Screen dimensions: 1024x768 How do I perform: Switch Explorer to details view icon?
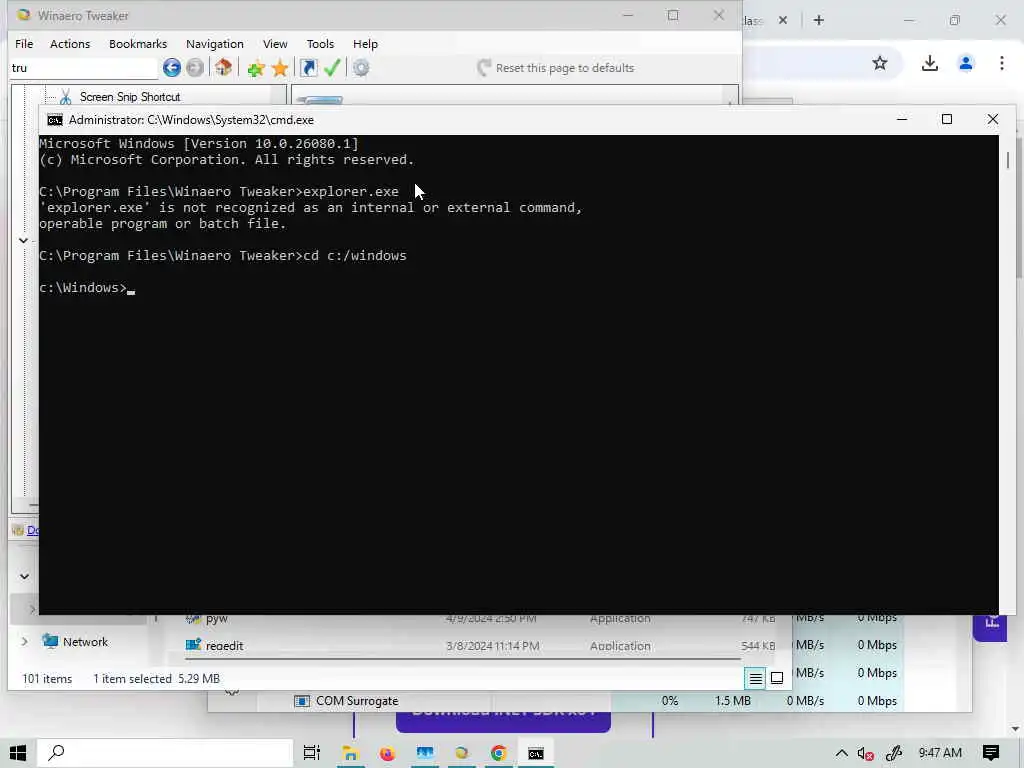click(755, 679)
